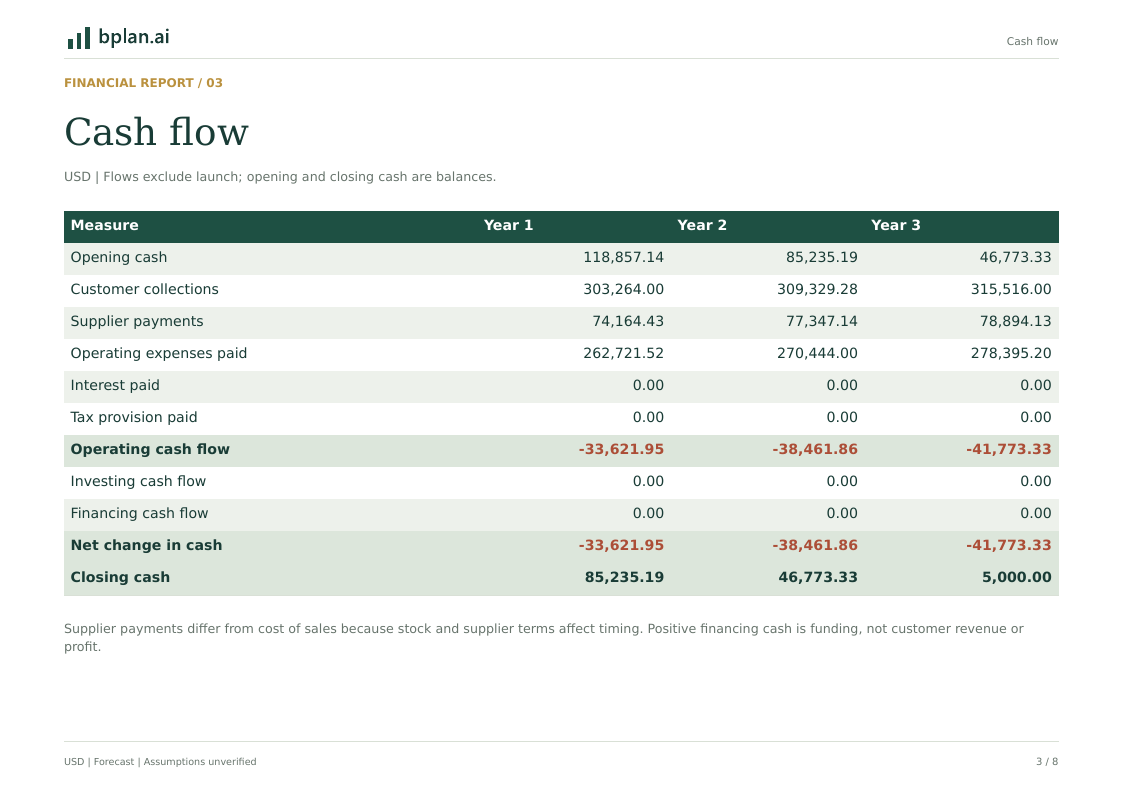Click Operating cash flow Year 2 value -38,461.86
The height and width of the screenshot is (794, 1123).
point(815,450)
